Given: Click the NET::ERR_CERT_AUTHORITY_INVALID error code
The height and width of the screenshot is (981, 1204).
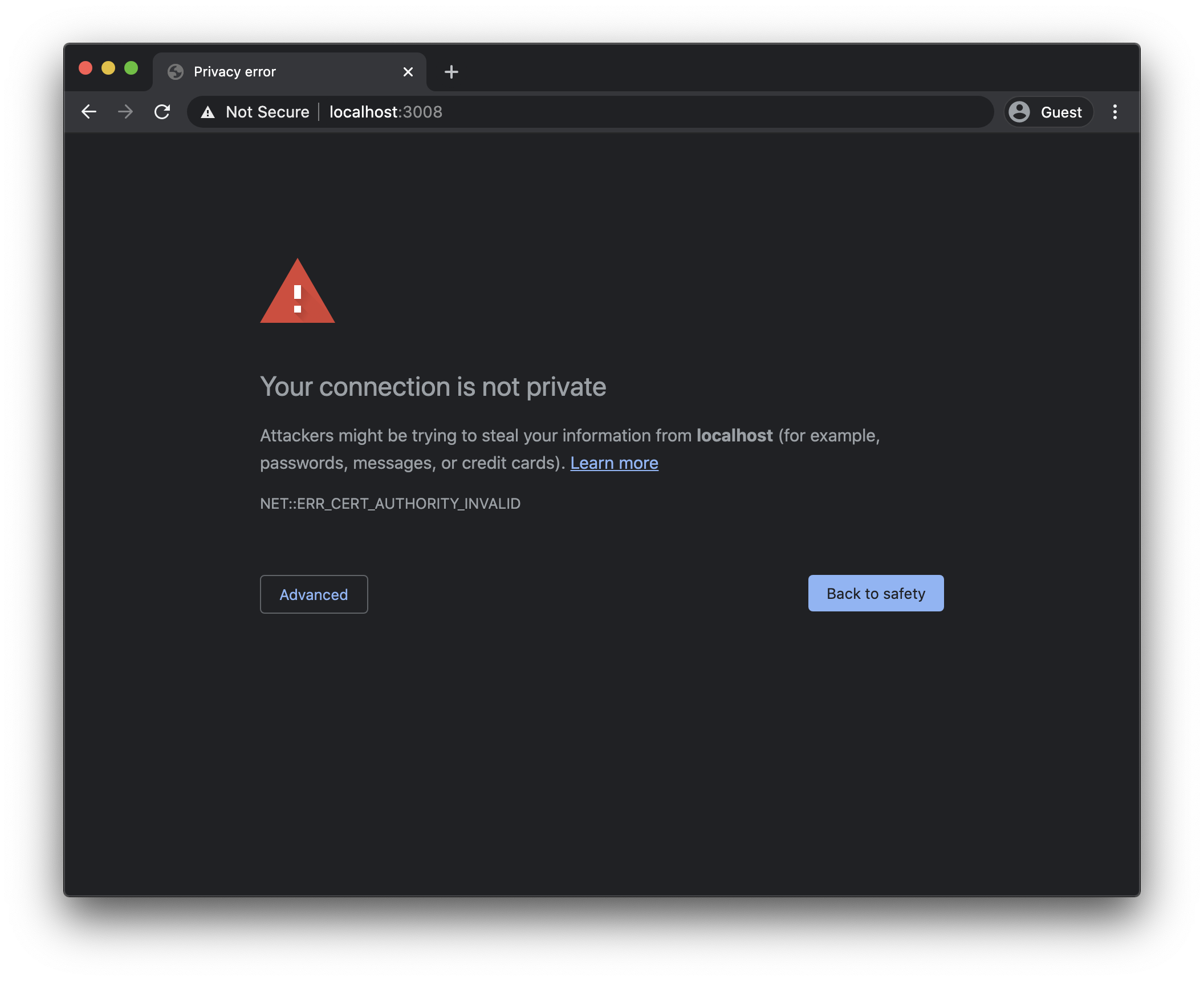Looking at the screenshot, I should 390,504.
